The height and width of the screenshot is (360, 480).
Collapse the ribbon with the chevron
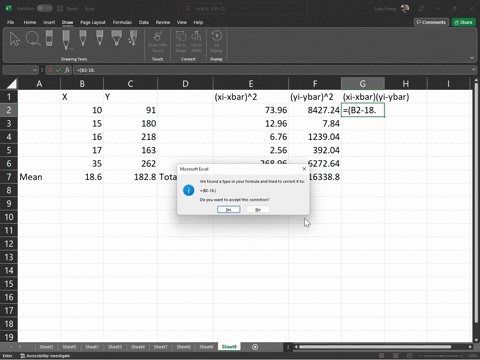tap(472, 58)
